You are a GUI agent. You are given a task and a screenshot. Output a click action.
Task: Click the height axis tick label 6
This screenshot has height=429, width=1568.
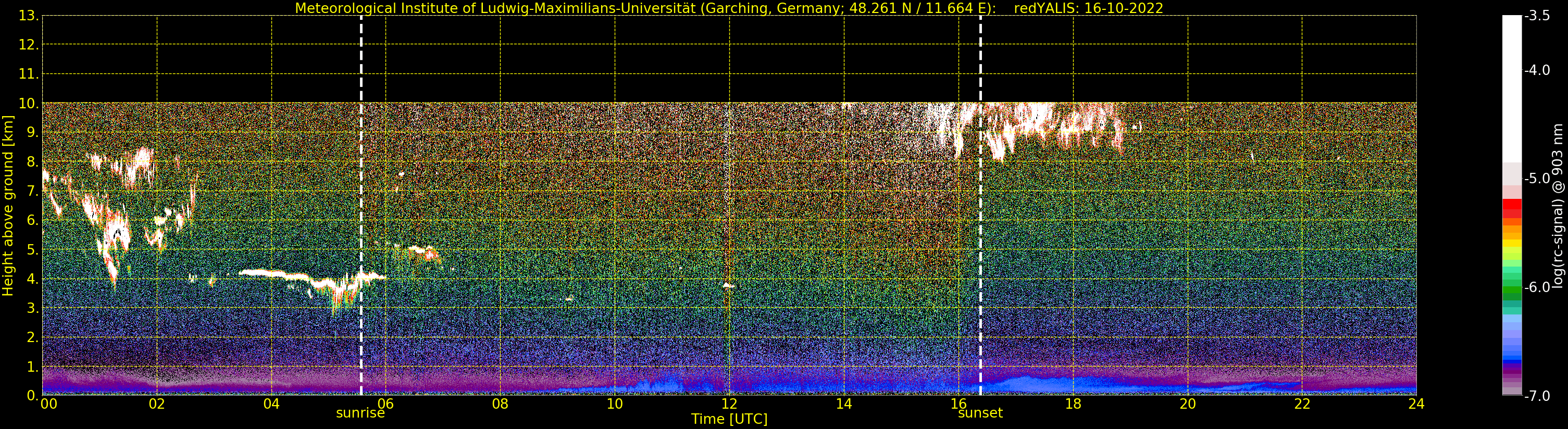32,220
